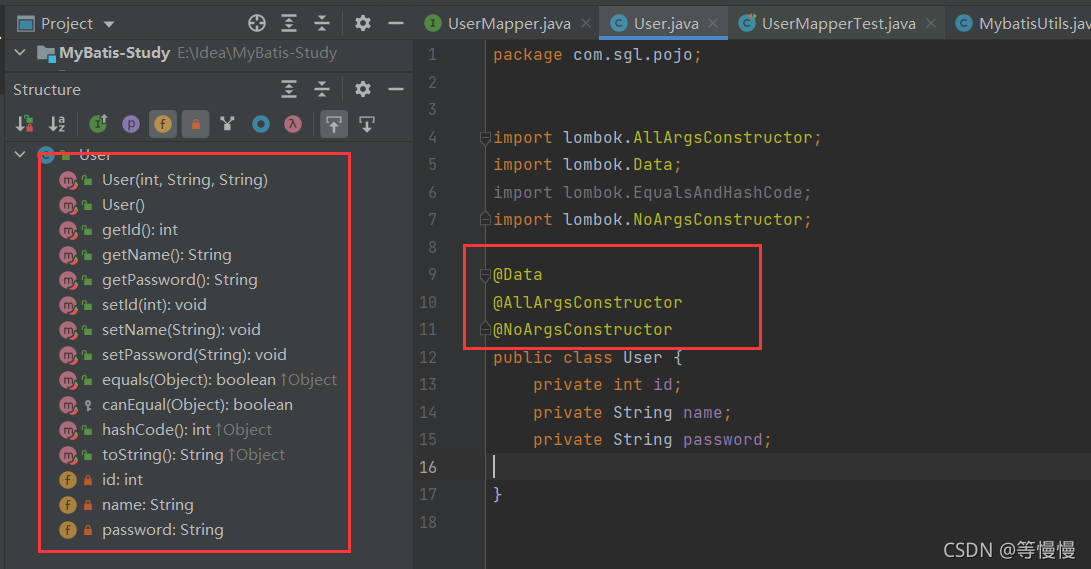Hide the Project panel with minus icon
1091x569 pixels.
pyautogui.click(x=396, y=23)
